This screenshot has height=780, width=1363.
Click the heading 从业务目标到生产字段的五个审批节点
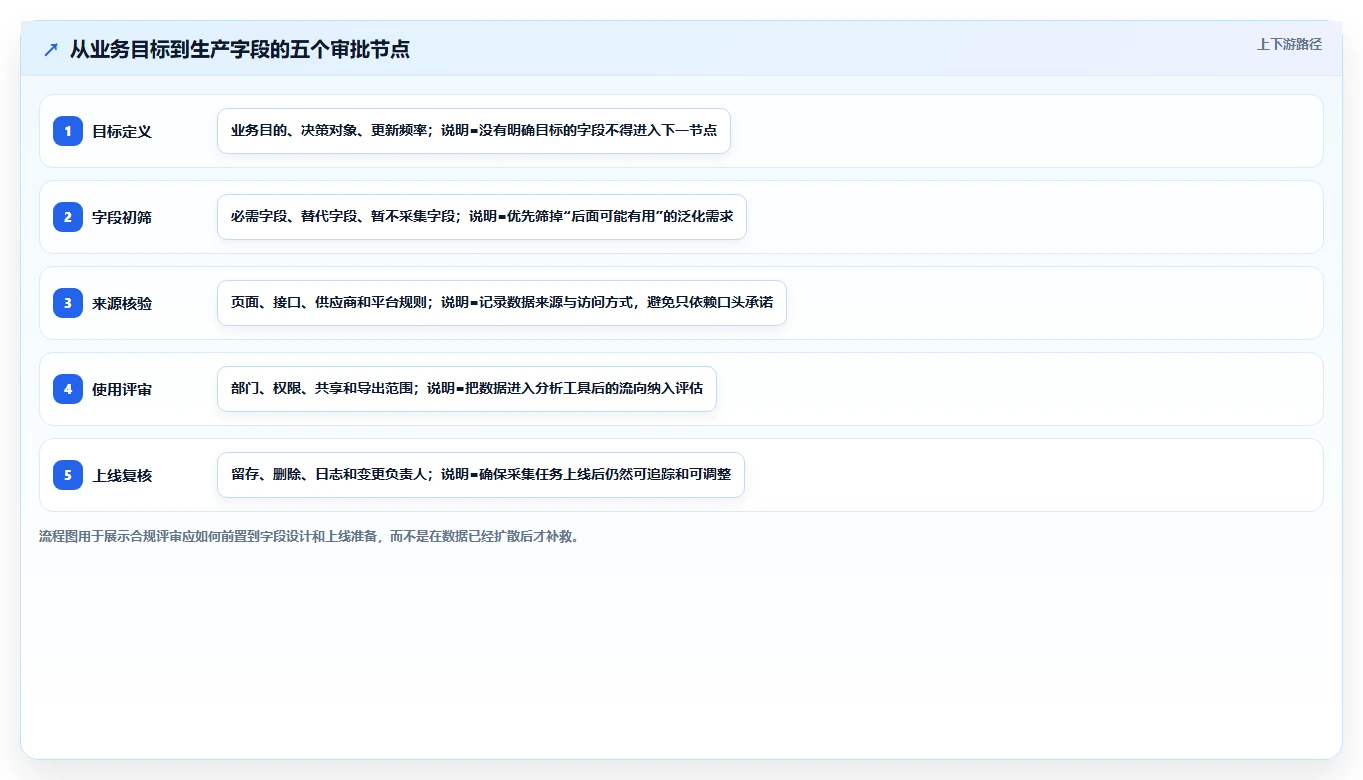[x=239, y=49]
